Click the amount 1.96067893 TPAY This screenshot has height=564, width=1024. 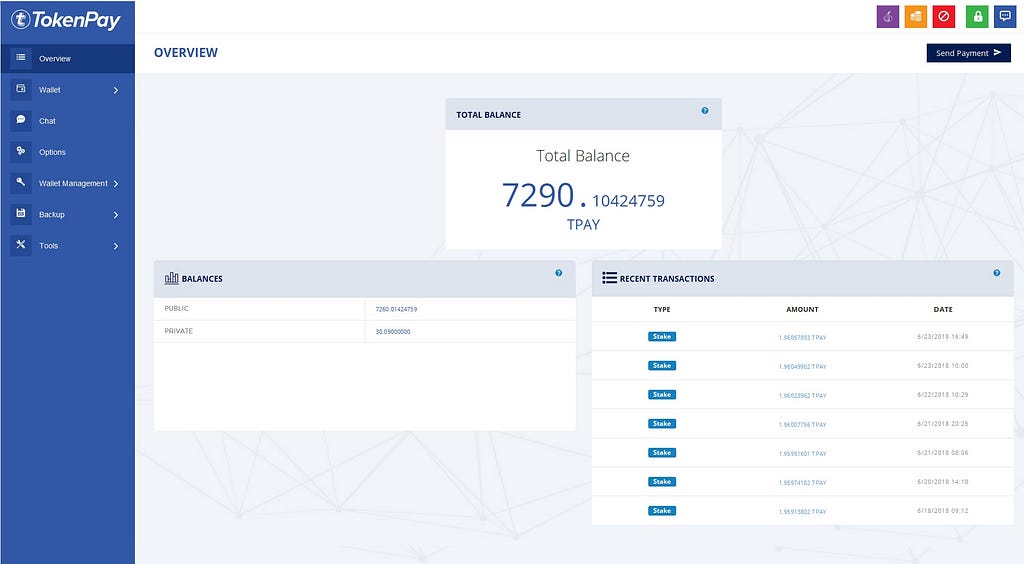802,337
